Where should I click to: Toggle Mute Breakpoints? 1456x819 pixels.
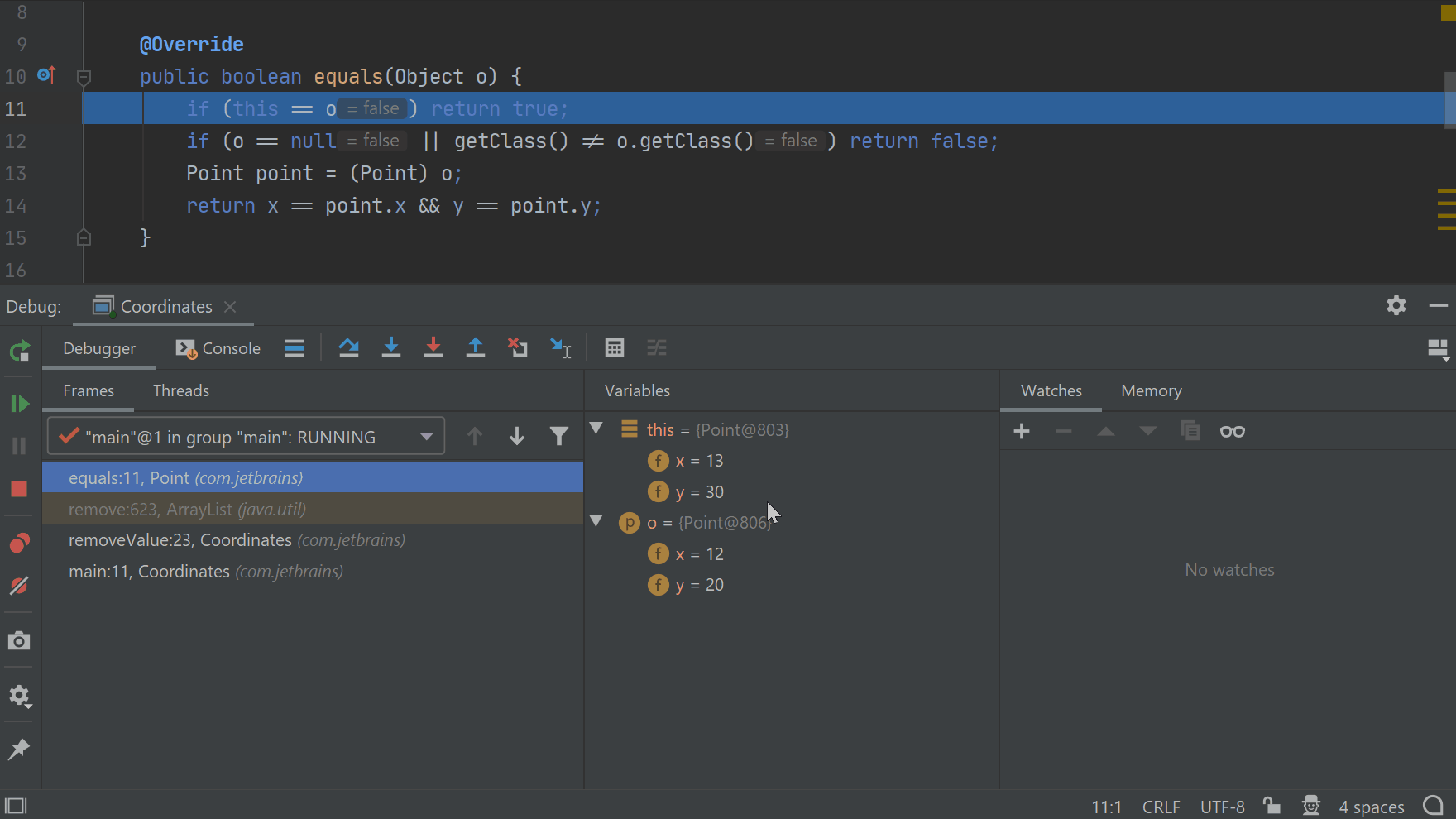tap(19, 586)
